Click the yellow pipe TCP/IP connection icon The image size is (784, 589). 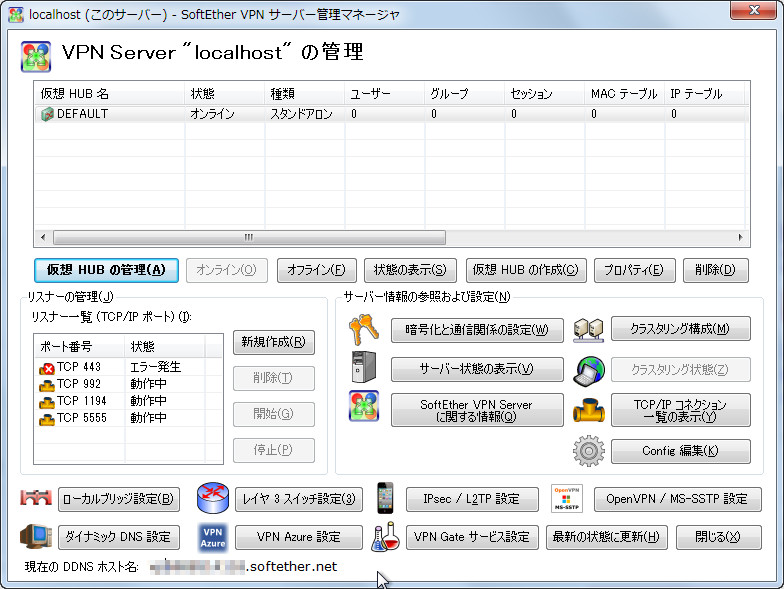pyautogui.click(x=589, y=410)
